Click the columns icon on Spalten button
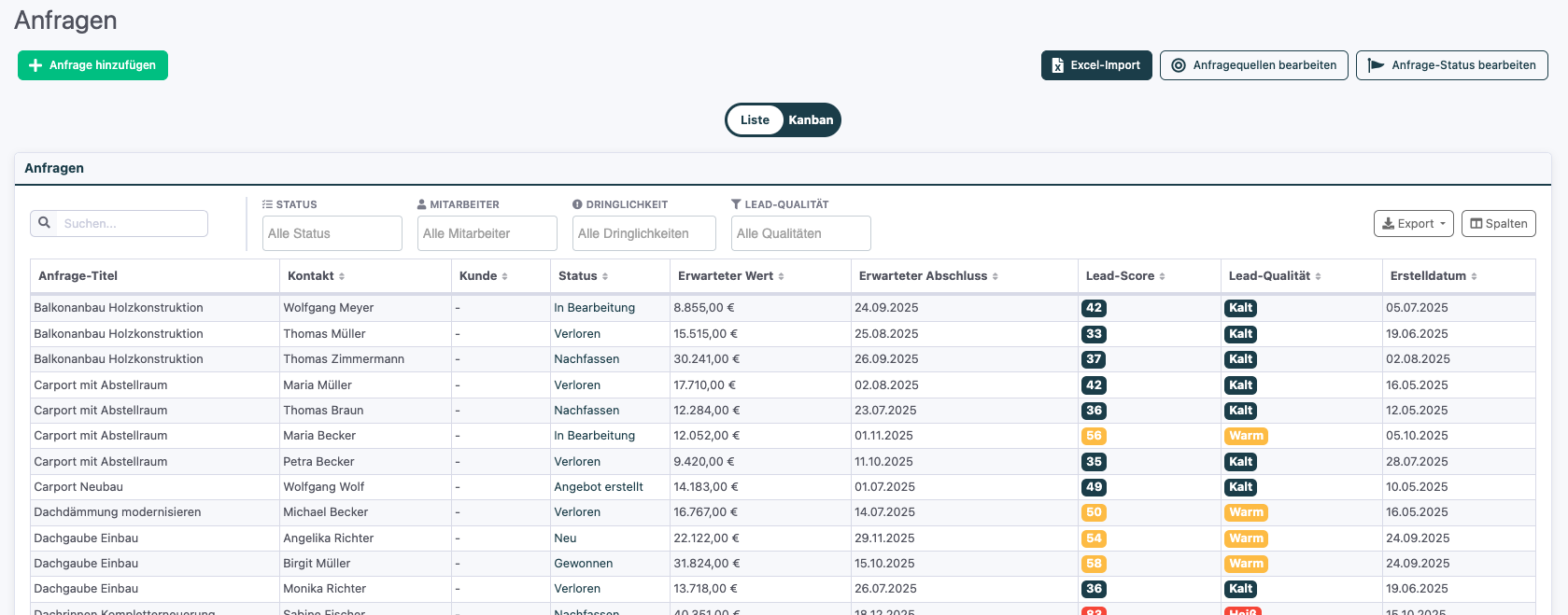Screen dimensions: 1568x615 click(x=1476, y=224)
